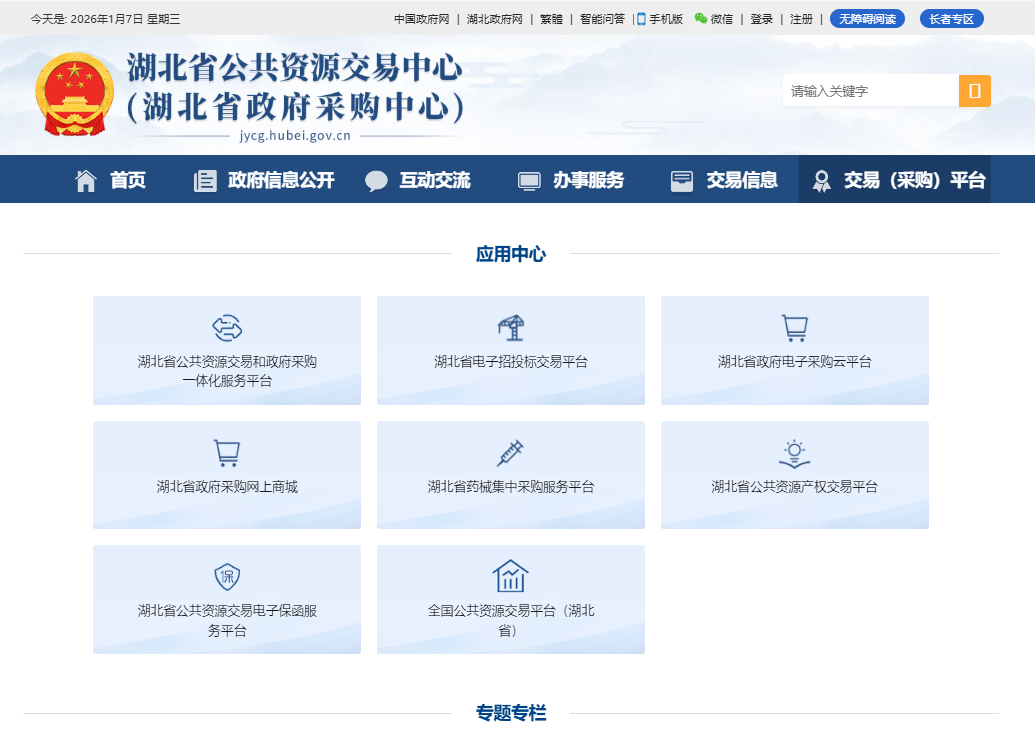Viewport: 1035px width, 736px height.
Task: Click the building icon national trading platform
Action: point(510,576)
